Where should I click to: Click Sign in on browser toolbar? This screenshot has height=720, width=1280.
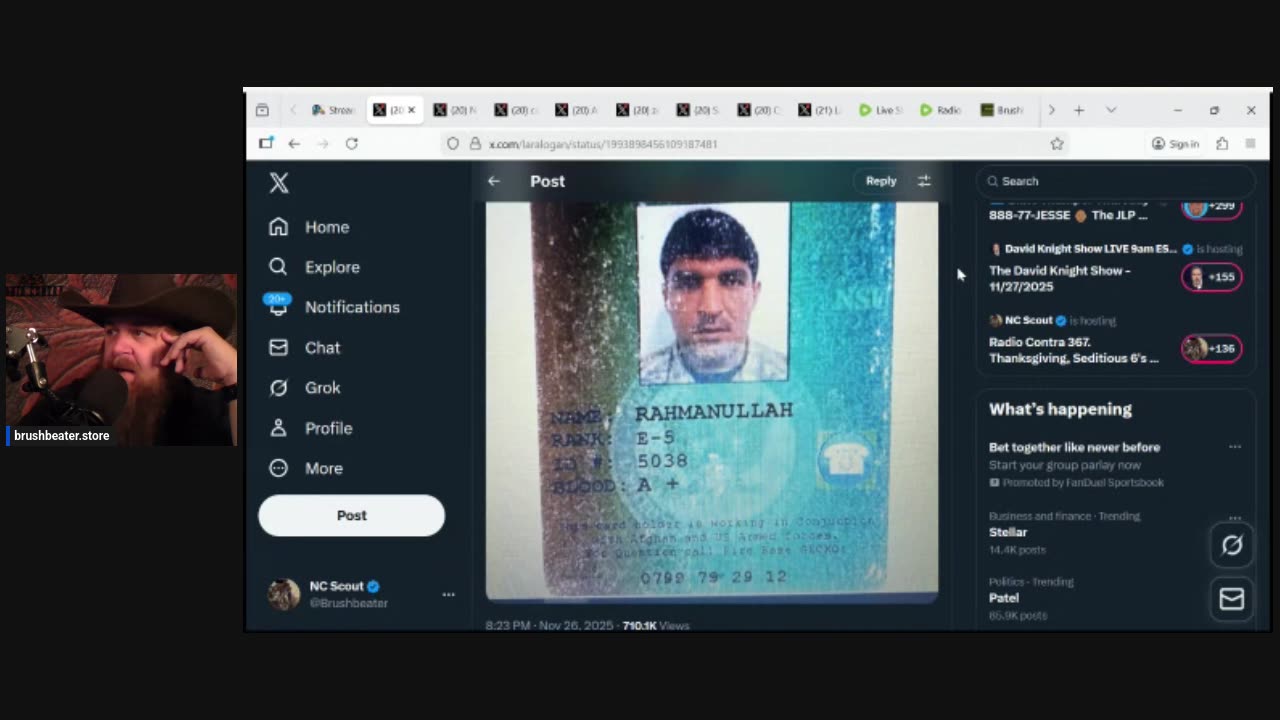tap(1175, 144)
